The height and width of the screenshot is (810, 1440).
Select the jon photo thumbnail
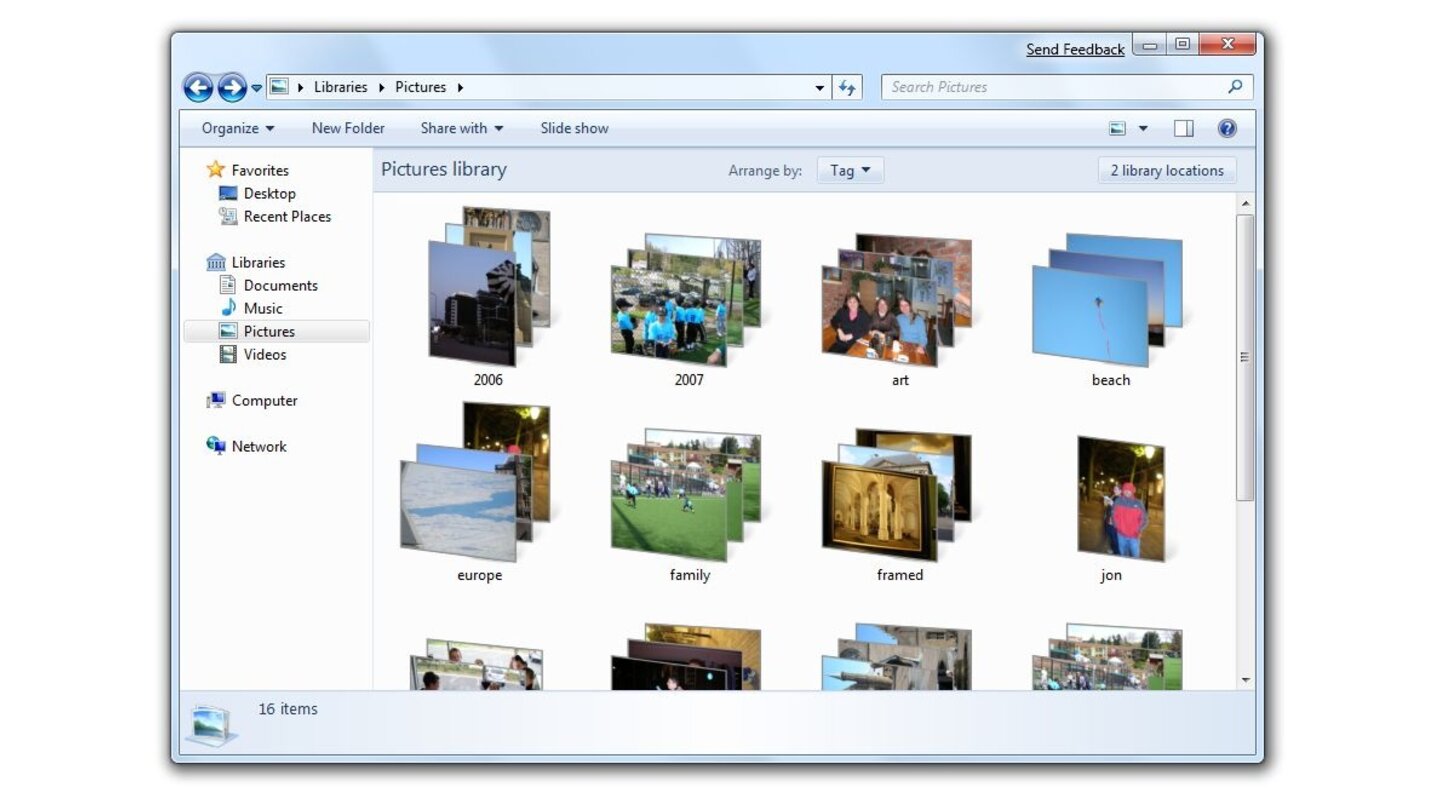click(x=1121, y=498)
